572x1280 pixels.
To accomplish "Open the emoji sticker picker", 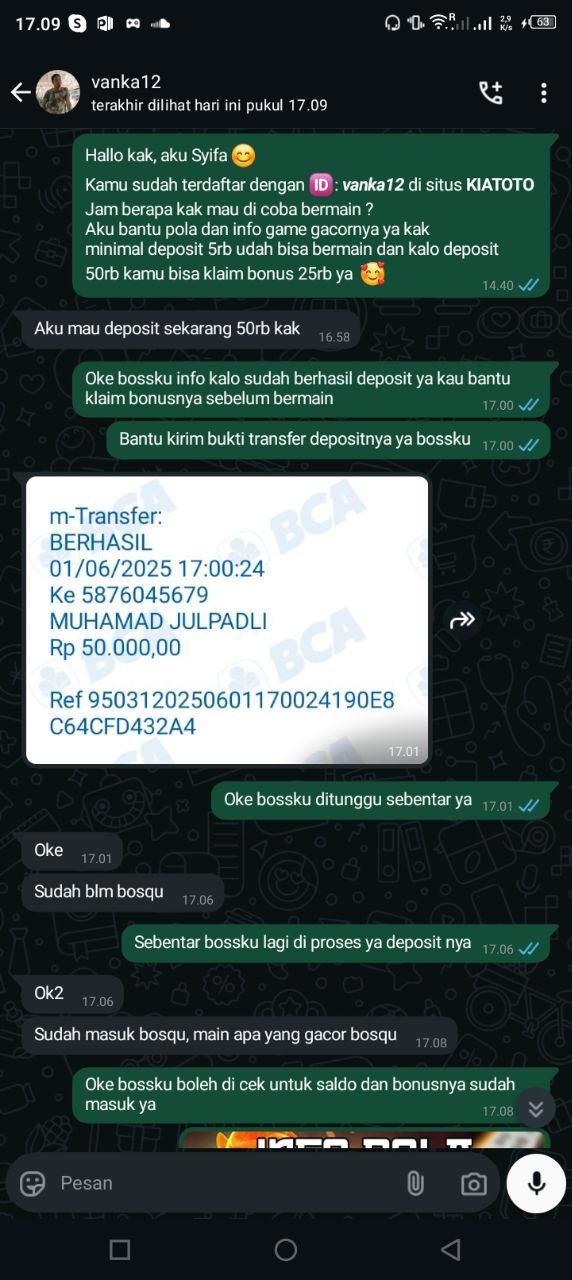I will (x=33, y=1183).
